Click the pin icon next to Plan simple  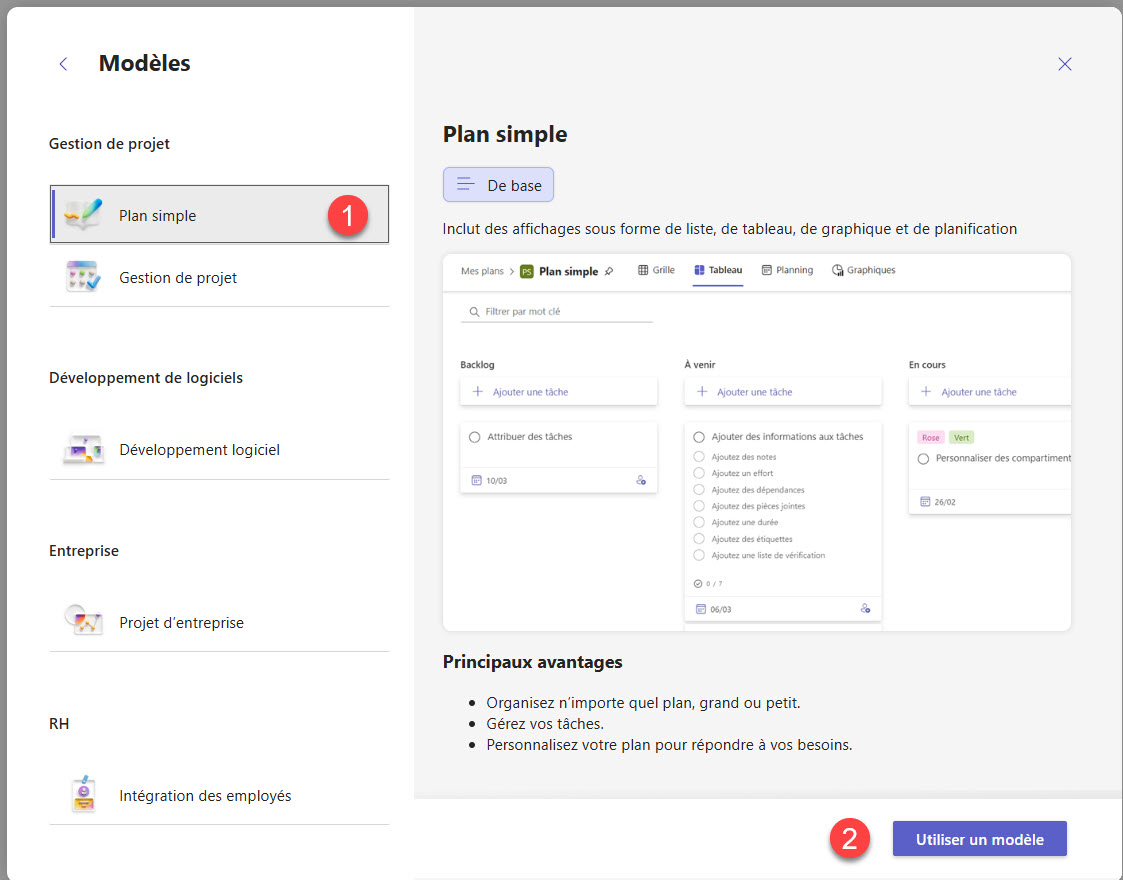[609, 271]
